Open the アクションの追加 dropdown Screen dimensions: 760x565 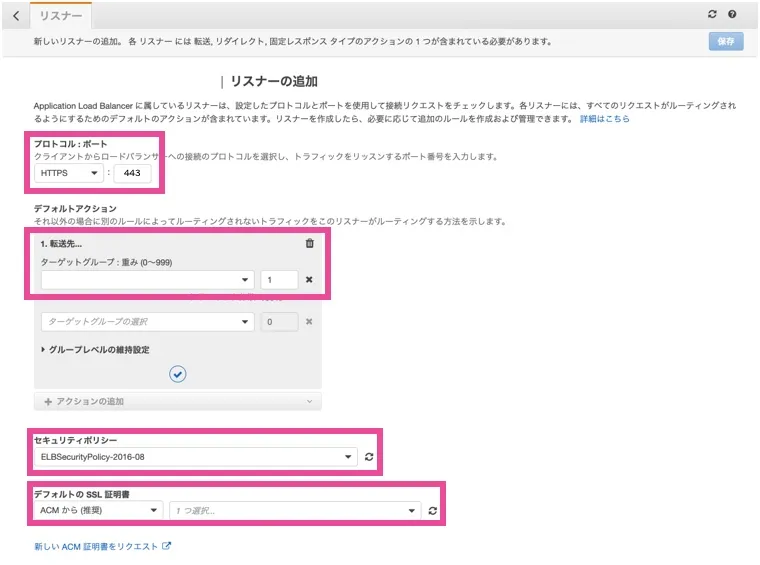pos(177,401)
